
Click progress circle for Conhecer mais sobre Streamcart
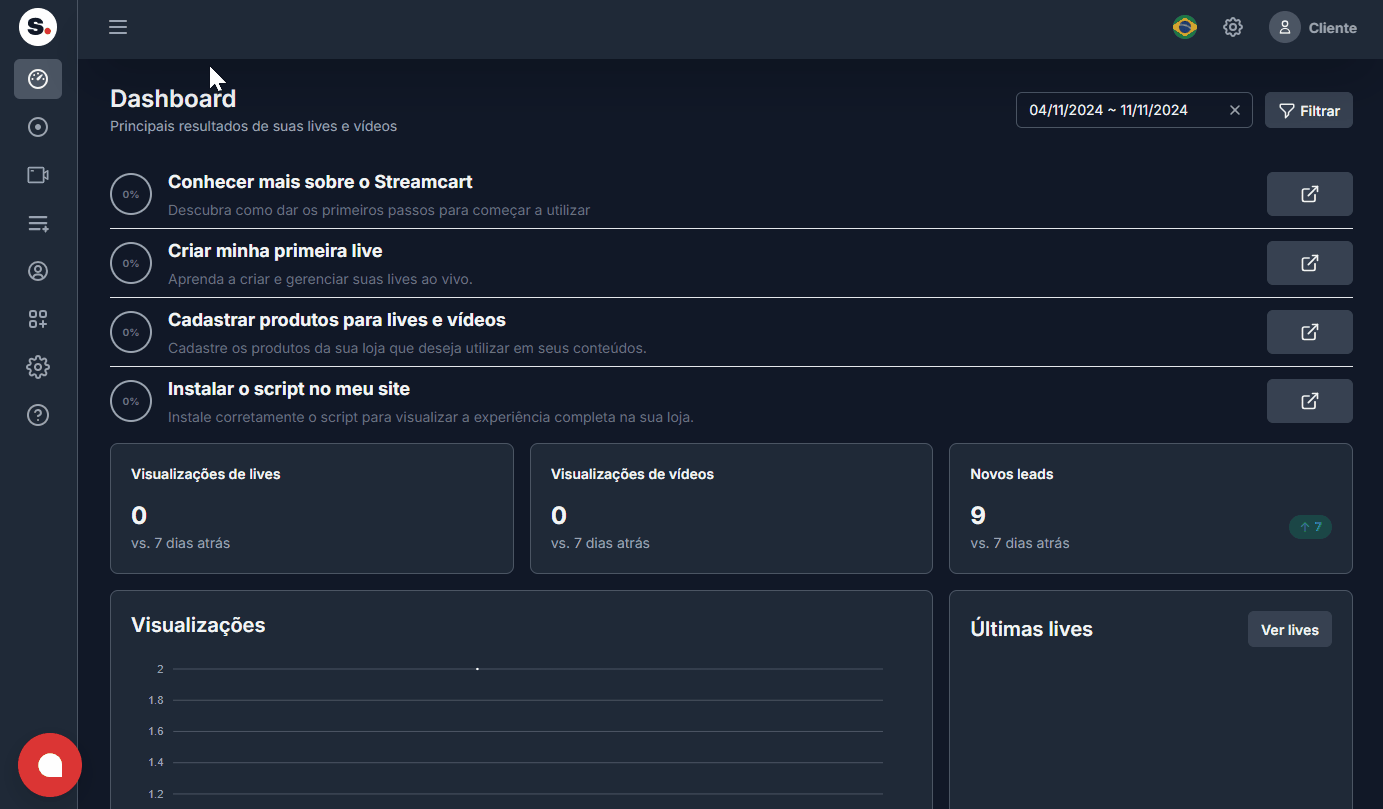131,194
